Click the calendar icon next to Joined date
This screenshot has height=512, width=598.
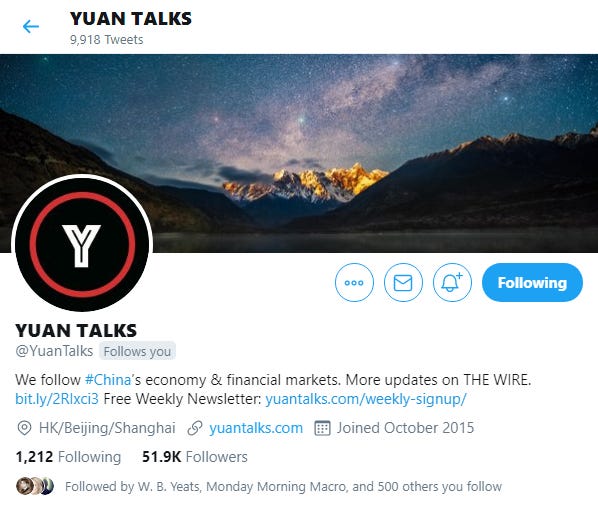(322, 428)
